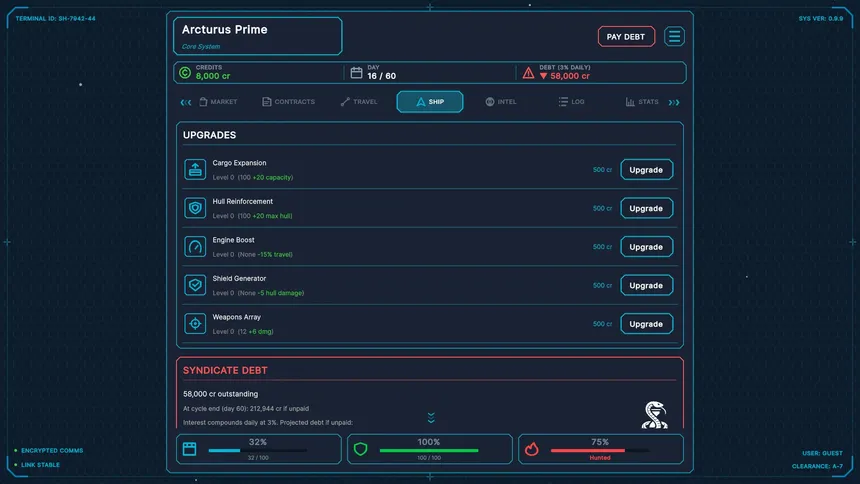
Task: Click the UPGRADES section heading
Action: tap(210, 135)
